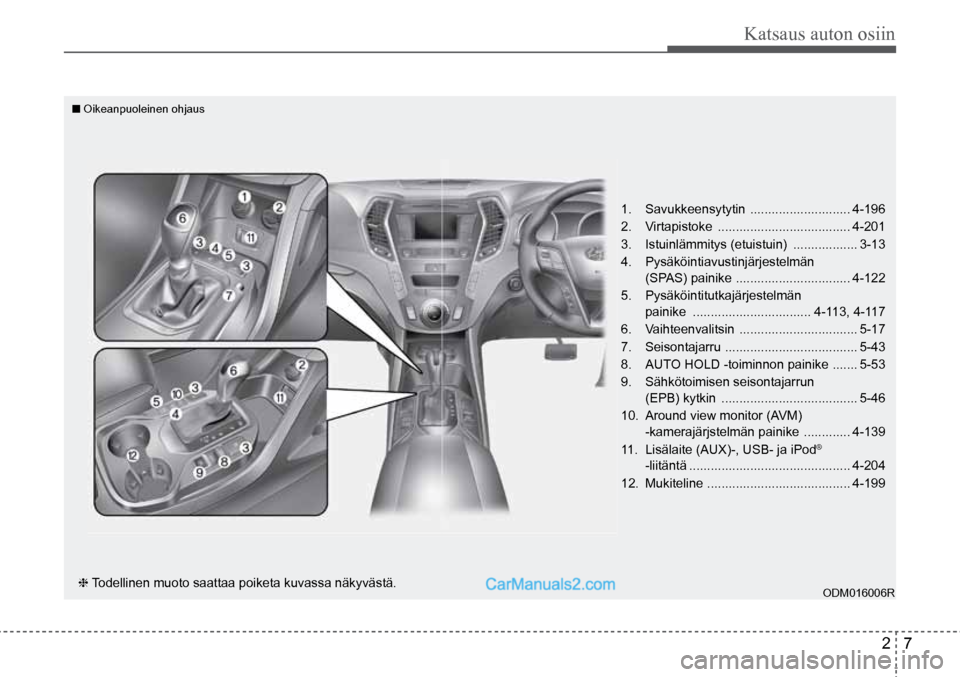Click the figure code "ODM016006R"
This screenshot has height=677, width=960.
858,593
